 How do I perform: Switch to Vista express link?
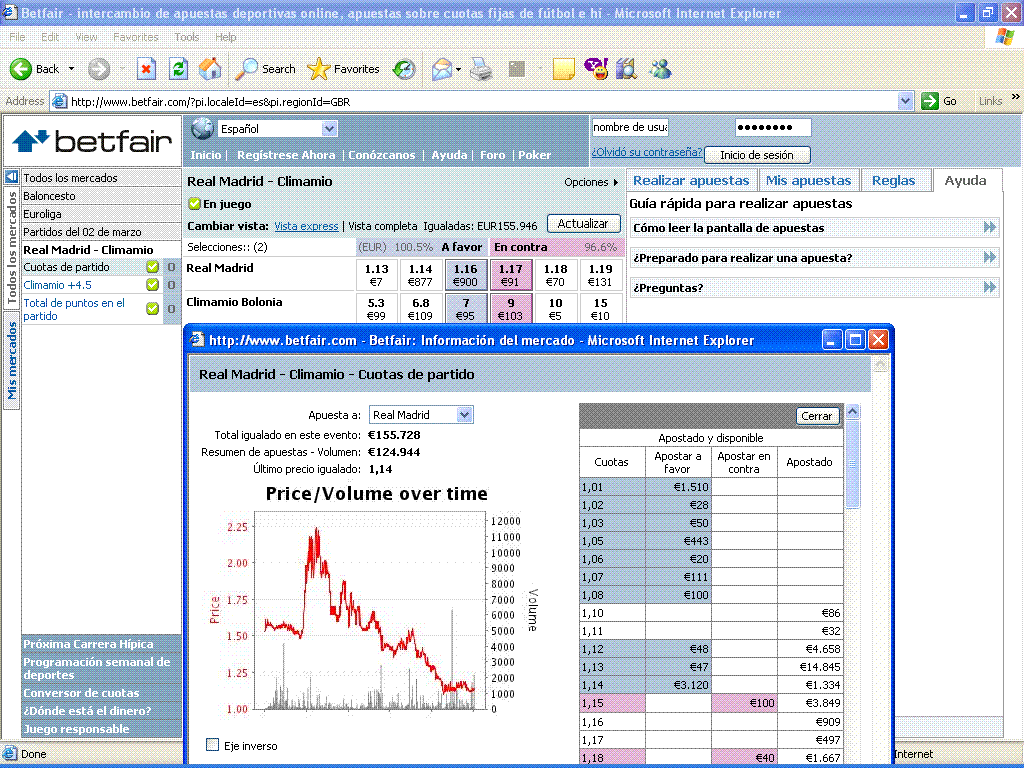306,226
